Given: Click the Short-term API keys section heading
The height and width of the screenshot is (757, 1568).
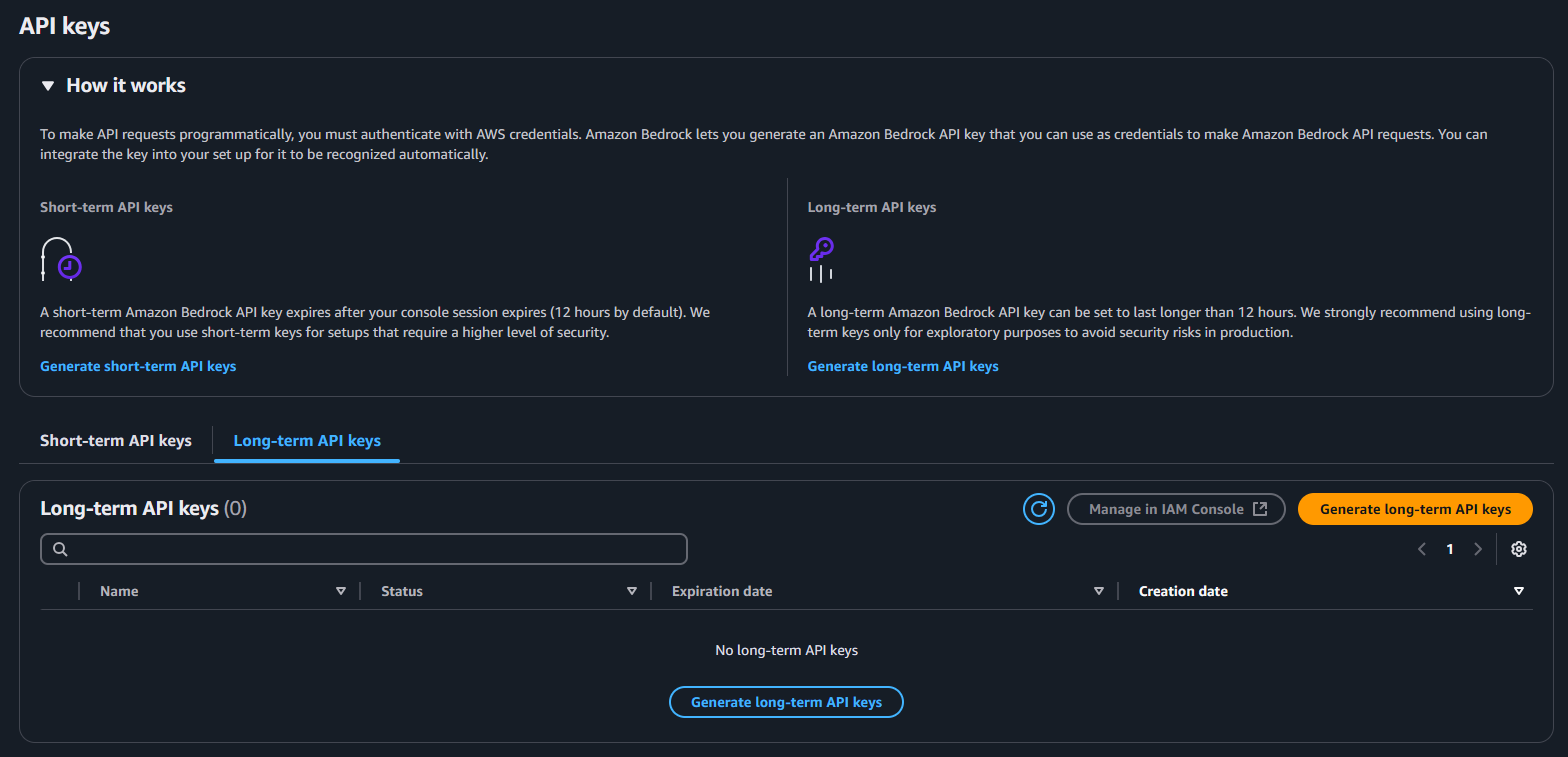Looking at the screenshot, I should [106, 208].
